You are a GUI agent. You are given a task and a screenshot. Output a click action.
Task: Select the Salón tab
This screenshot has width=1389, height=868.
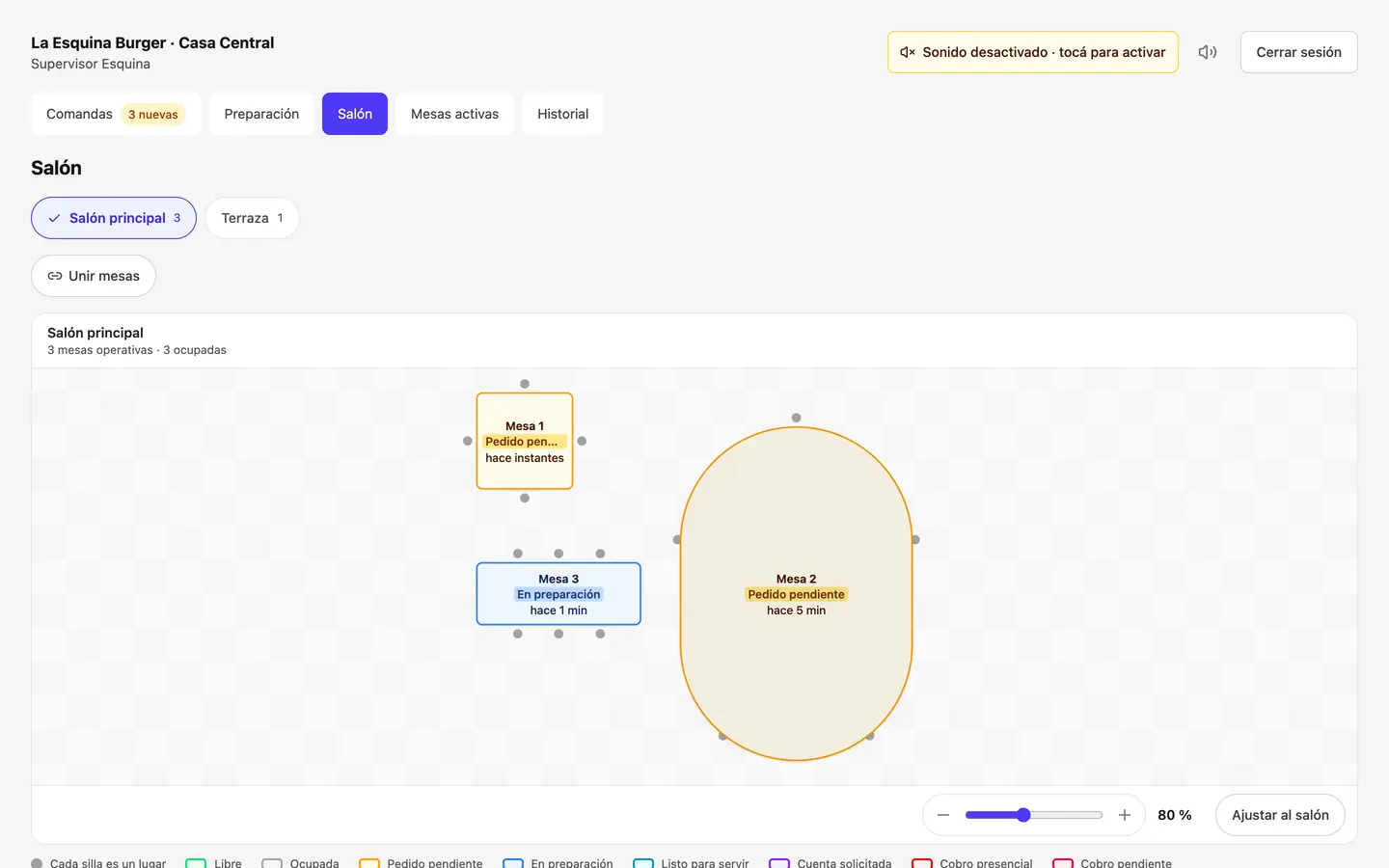[x=355, y=114]
